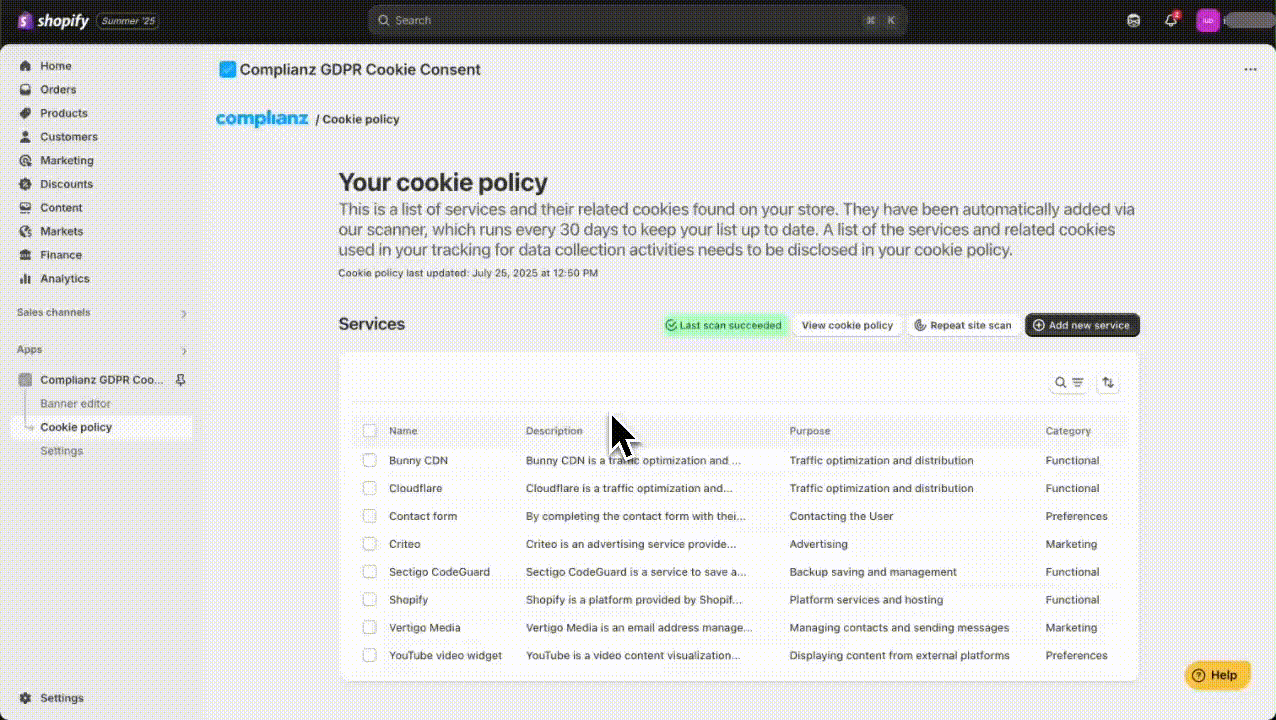
Task: Open the Contact form service name
Action: click(423, 517)
